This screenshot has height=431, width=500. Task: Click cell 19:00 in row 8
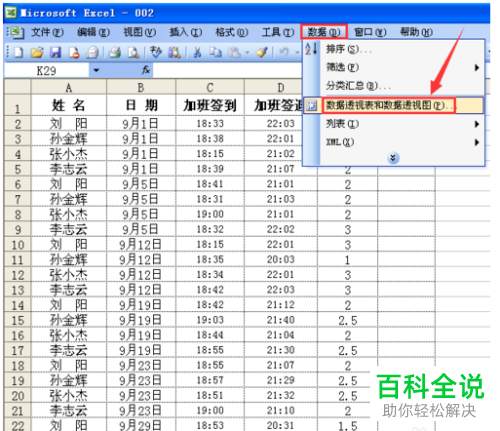pyautogui.click(x=210, y=214)
